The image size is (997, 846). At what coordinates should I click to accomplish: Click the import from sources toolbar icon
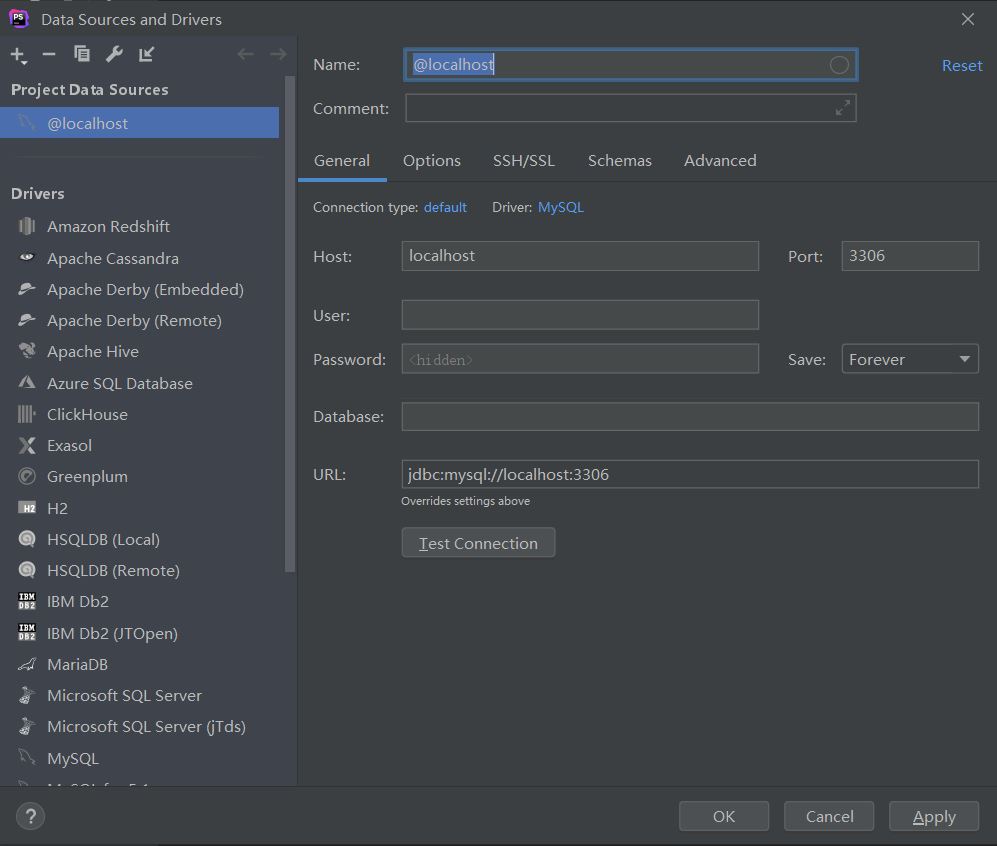(x=145, y=54)
